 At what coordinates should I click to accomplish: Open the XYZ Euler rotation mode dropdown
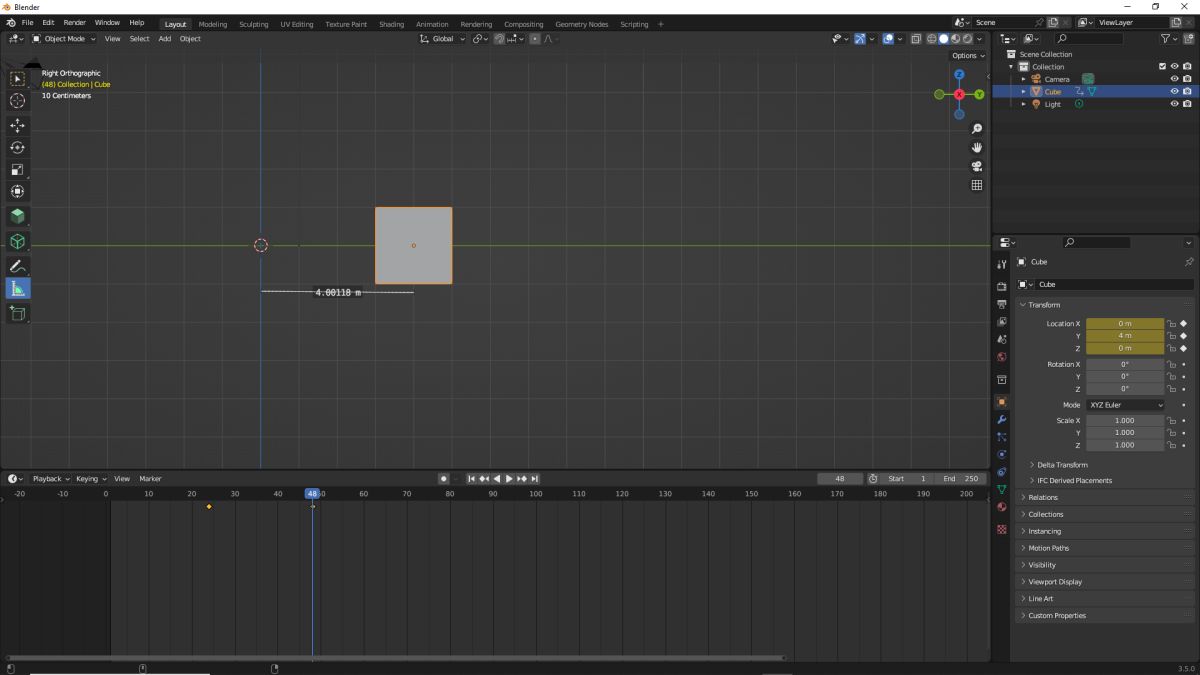click(1125, 405)
